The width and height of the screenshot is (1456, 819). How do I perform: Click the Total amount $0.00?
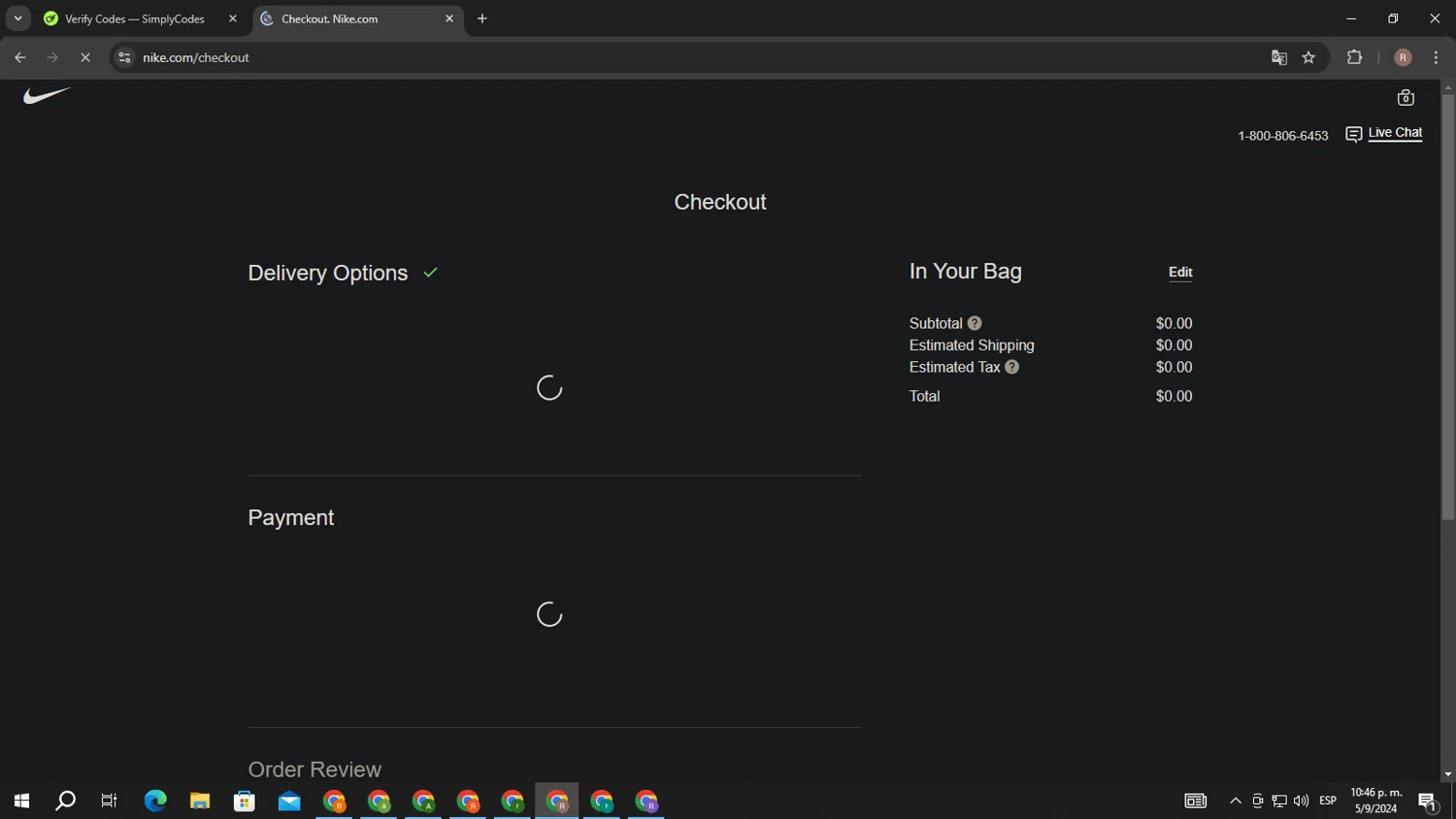coord(1174,396)
